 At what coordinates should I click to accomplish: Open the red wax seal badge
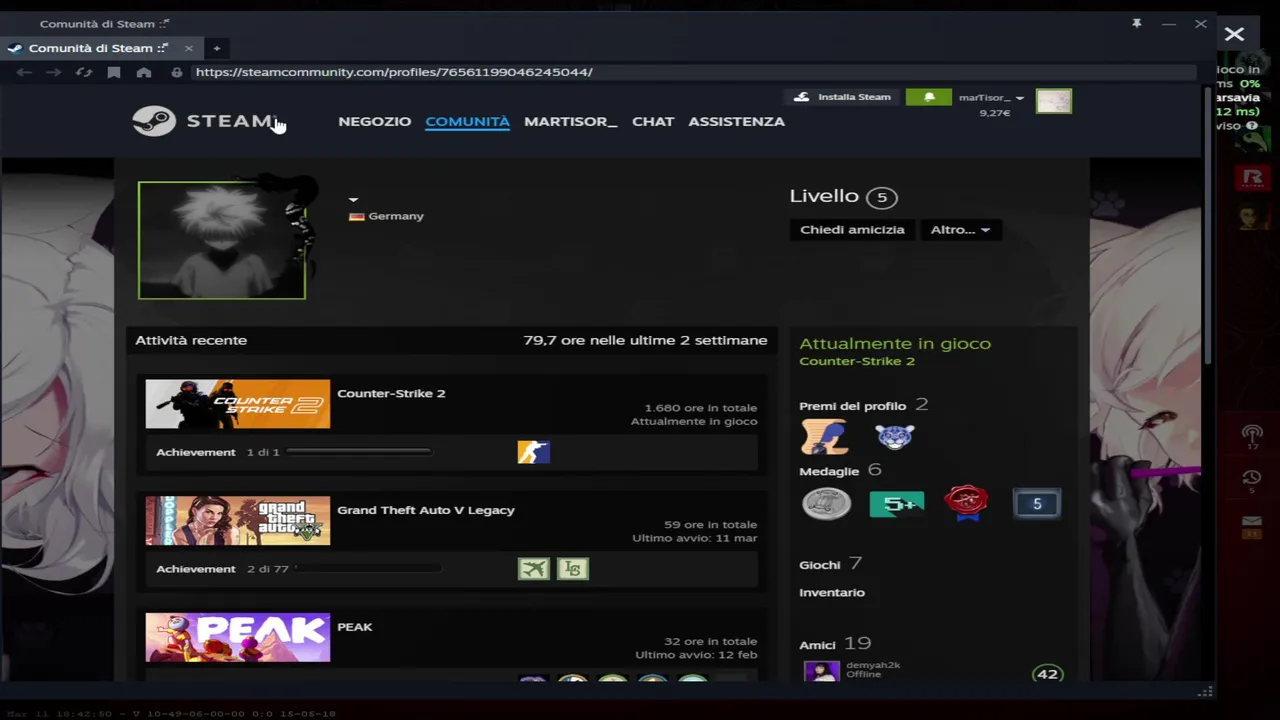coord(966,504)
